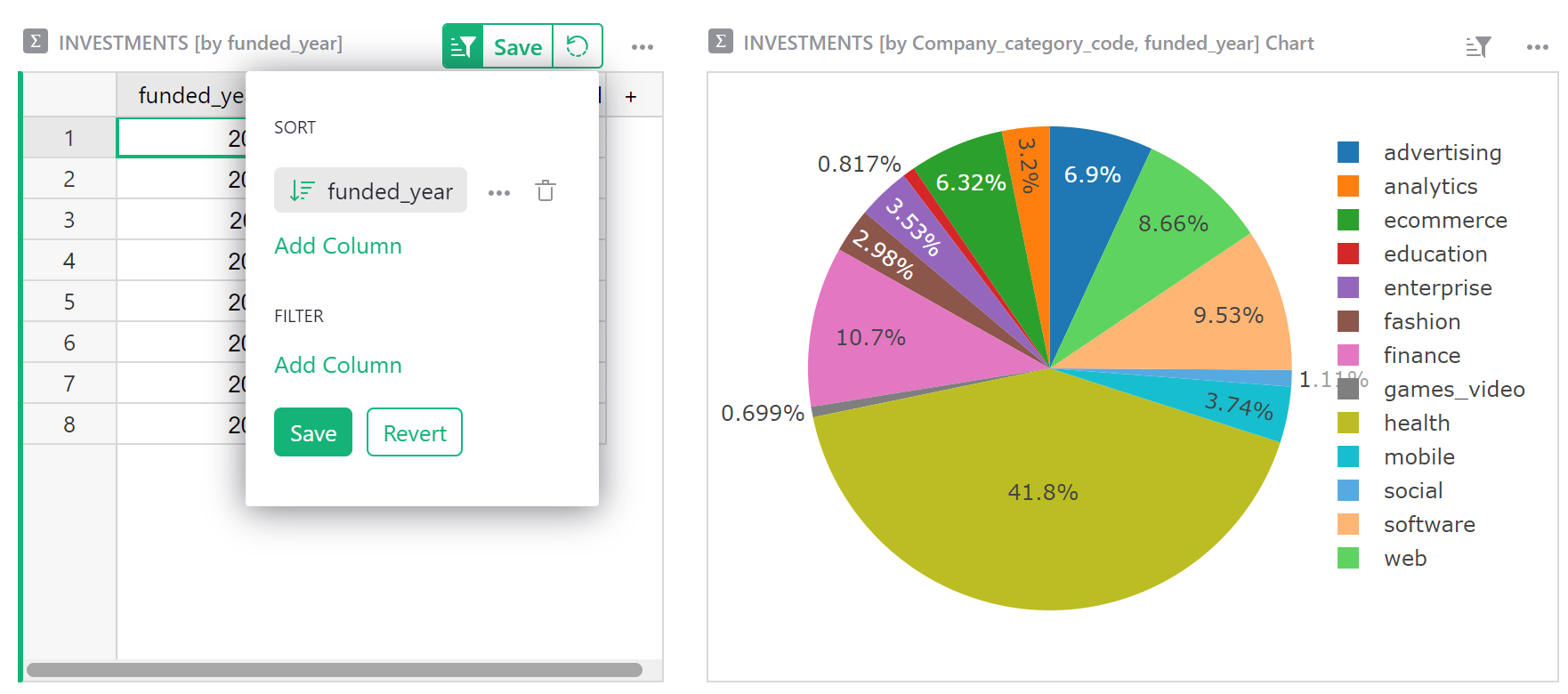Delete the funded_year sort with the trash icon
This screenshot has height=694, width=1568.
pos(546,191)
